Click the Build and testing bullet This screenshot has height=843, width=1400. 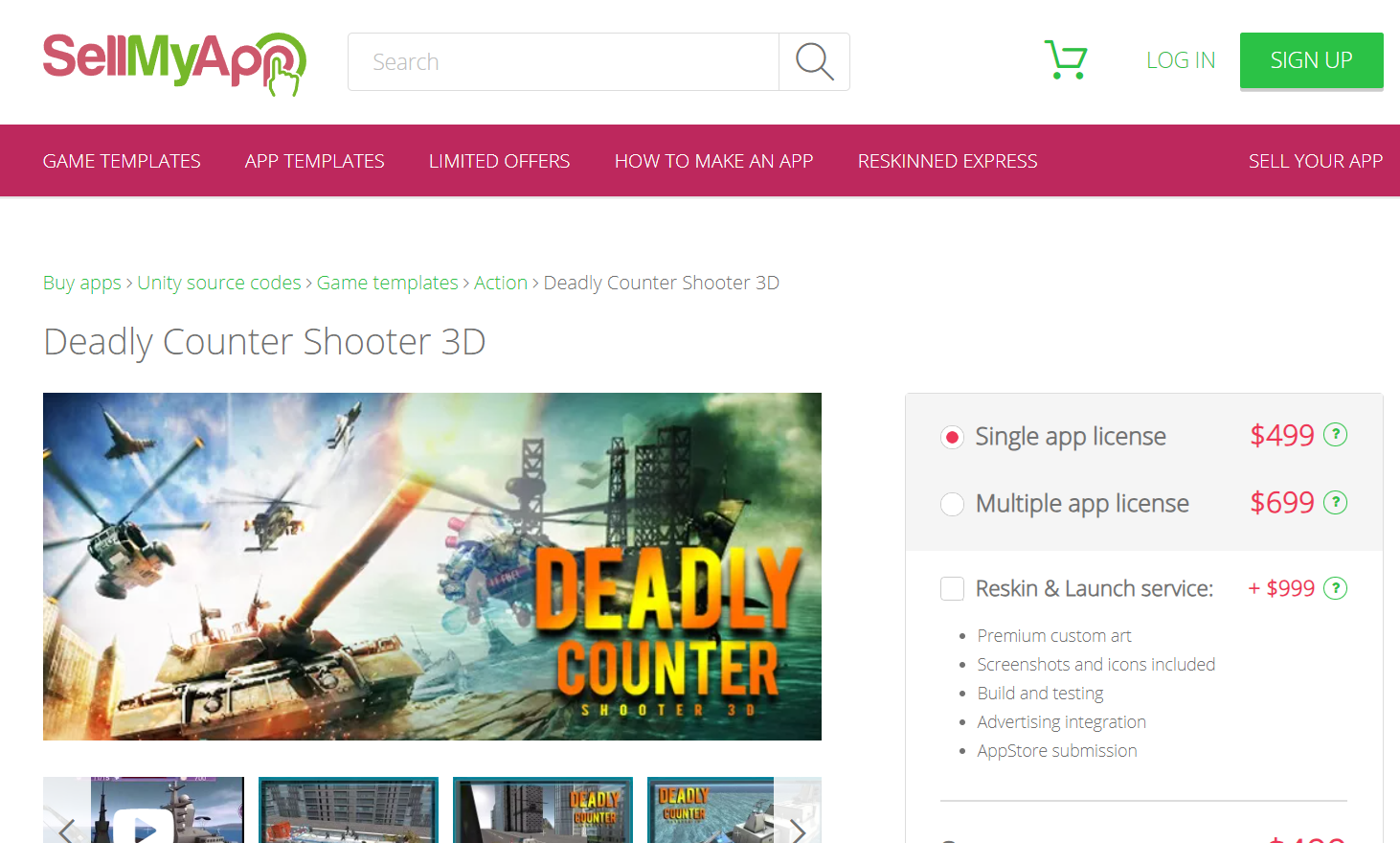tap(1040, 694)
